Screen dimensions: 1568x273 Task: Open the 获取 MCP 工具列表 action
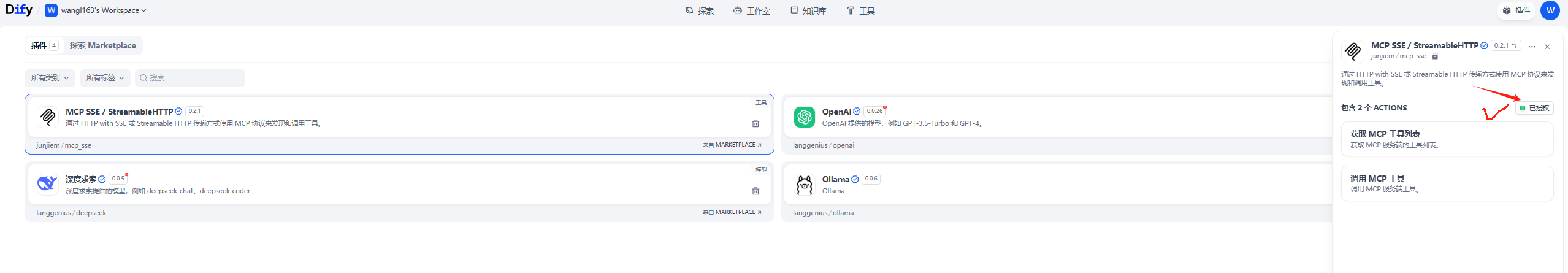click(1447, 139)
